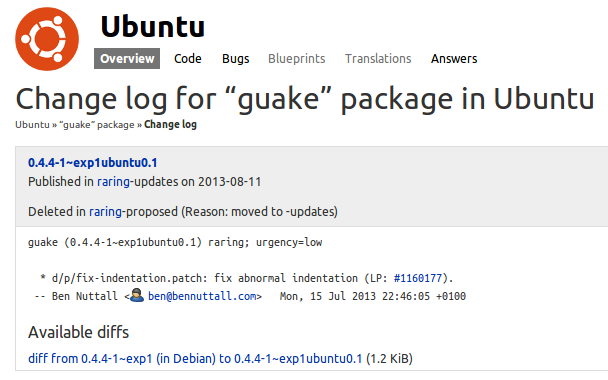The height and width of the screenshot is (380, 608).
Task: Click the ben@bennuttall.com email link
Action: [202, 296]
